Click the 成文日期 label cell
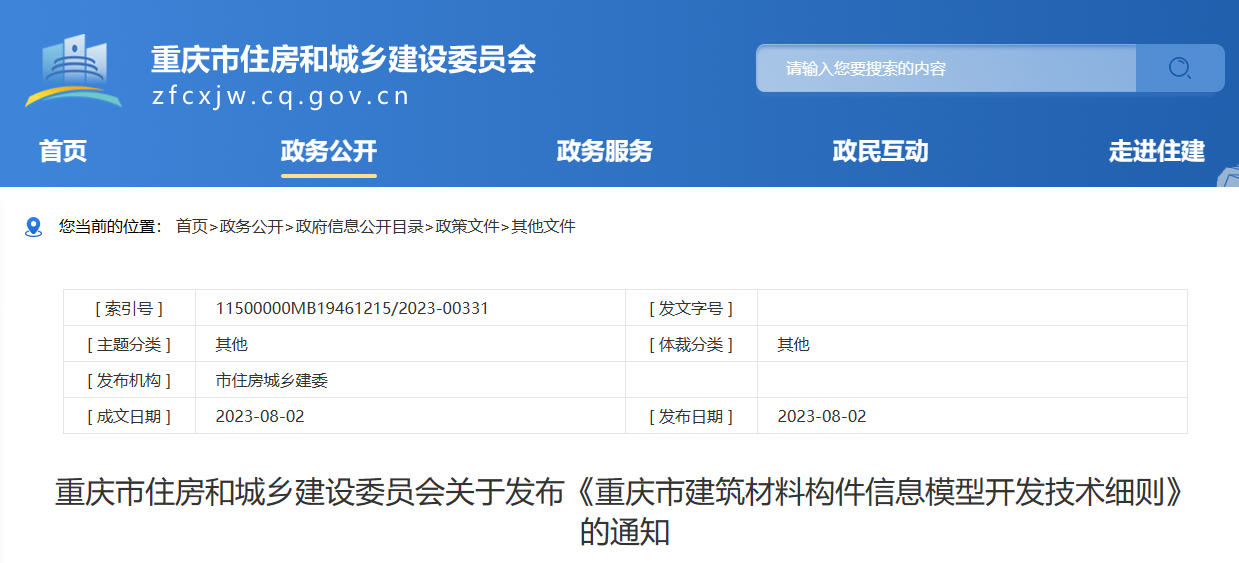 click(x=130, y=416)
